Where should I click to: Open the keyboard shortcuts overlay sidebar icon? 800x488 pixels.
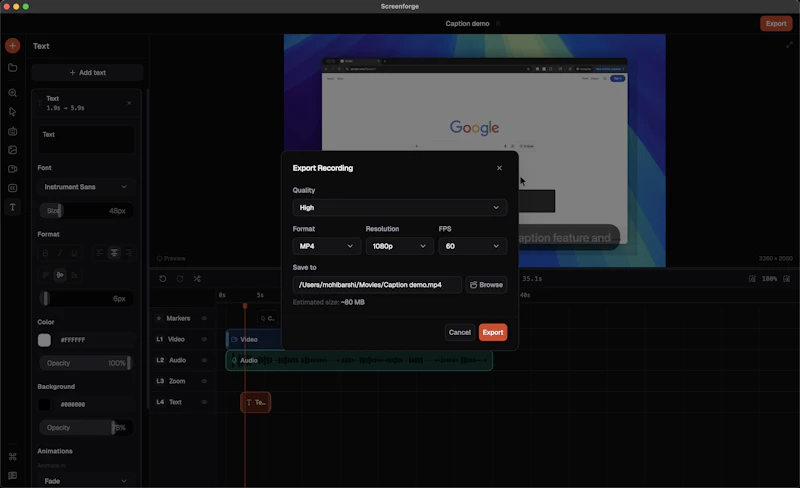click(x=12, y=131)
